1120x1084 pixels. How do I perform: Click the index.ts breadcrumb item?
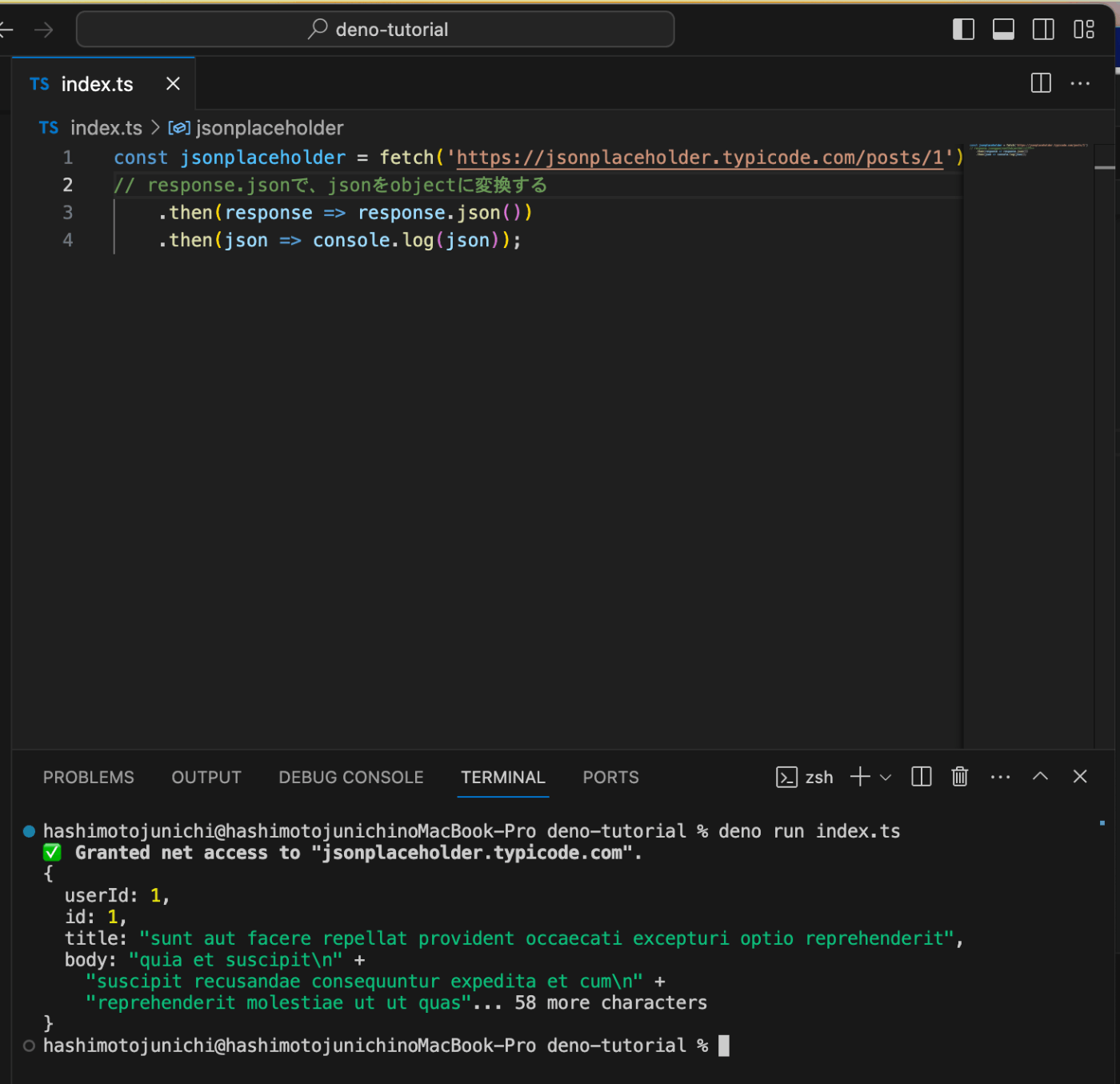(x=106, y=128)
